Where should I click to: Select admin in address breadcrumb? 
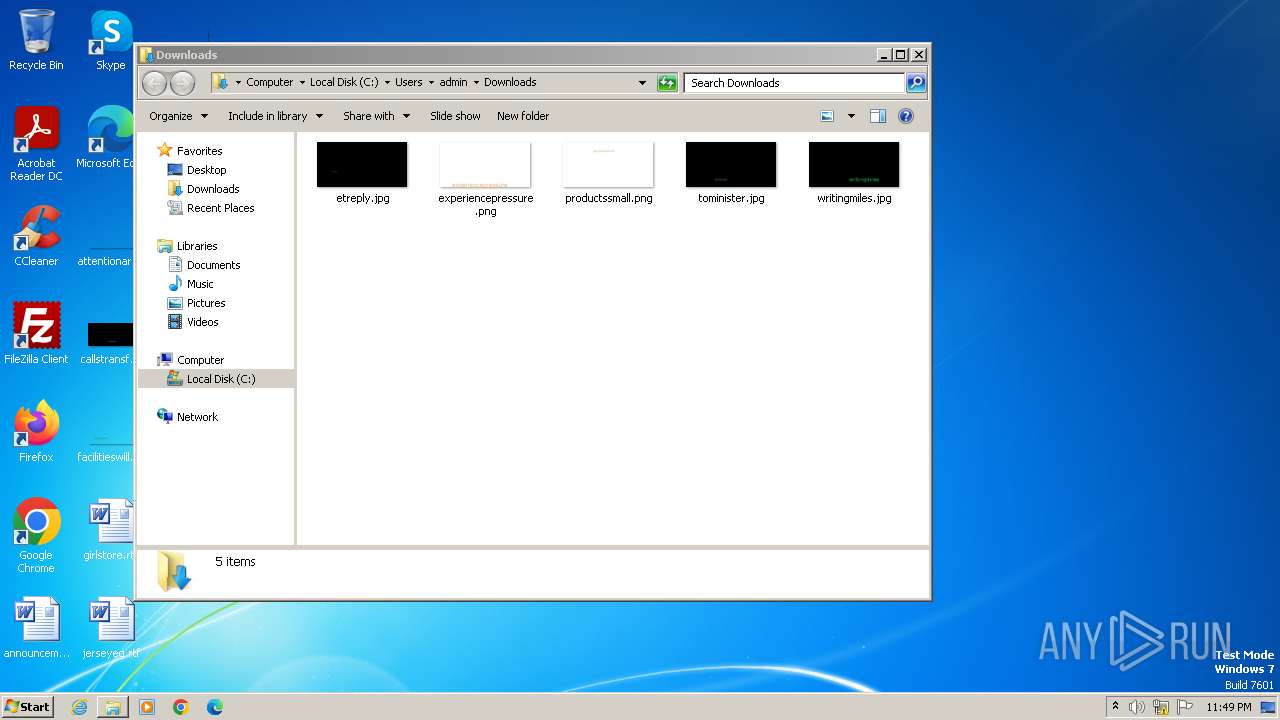point(453,83)
